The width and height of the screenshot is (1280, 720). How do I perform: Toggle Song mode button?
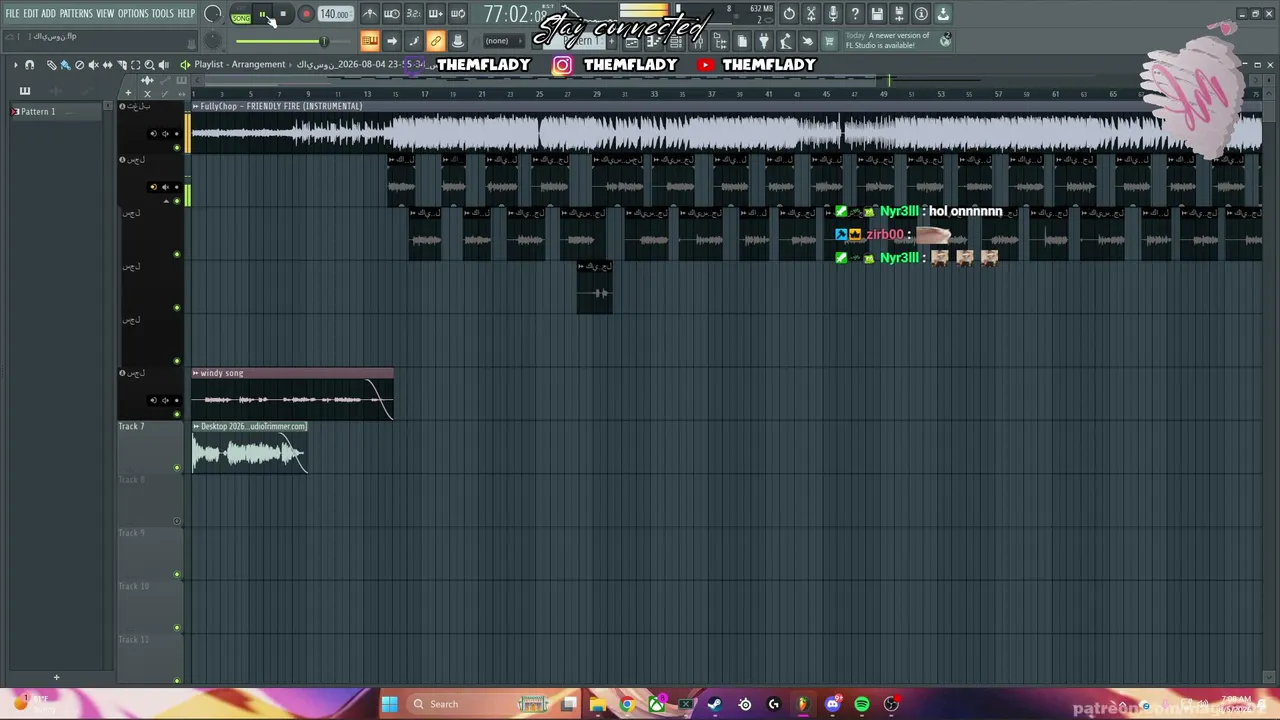(241, 16)
